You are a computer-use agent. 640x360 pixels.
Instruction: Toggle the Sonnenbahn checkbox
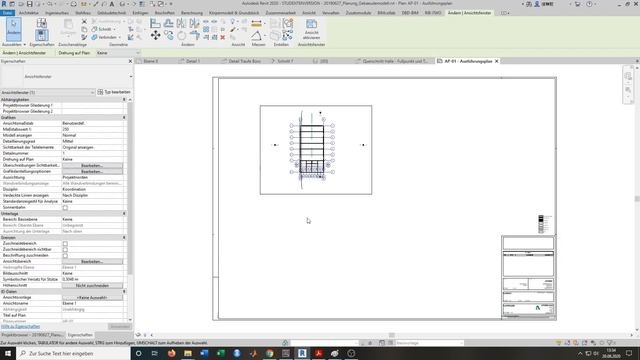[65, 208]
